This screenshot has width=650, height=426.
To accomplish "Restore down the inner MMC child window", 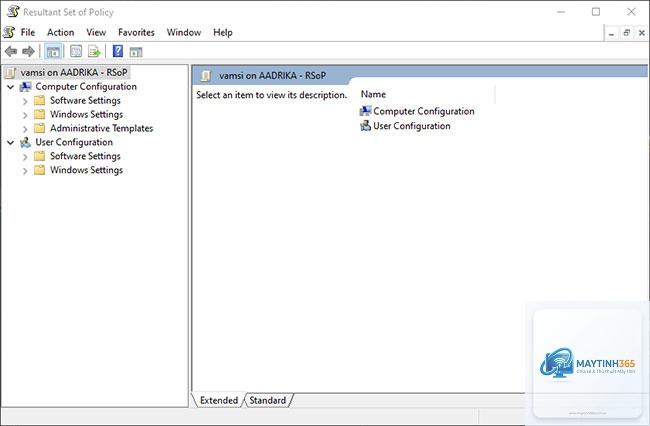I will point(627,33).
